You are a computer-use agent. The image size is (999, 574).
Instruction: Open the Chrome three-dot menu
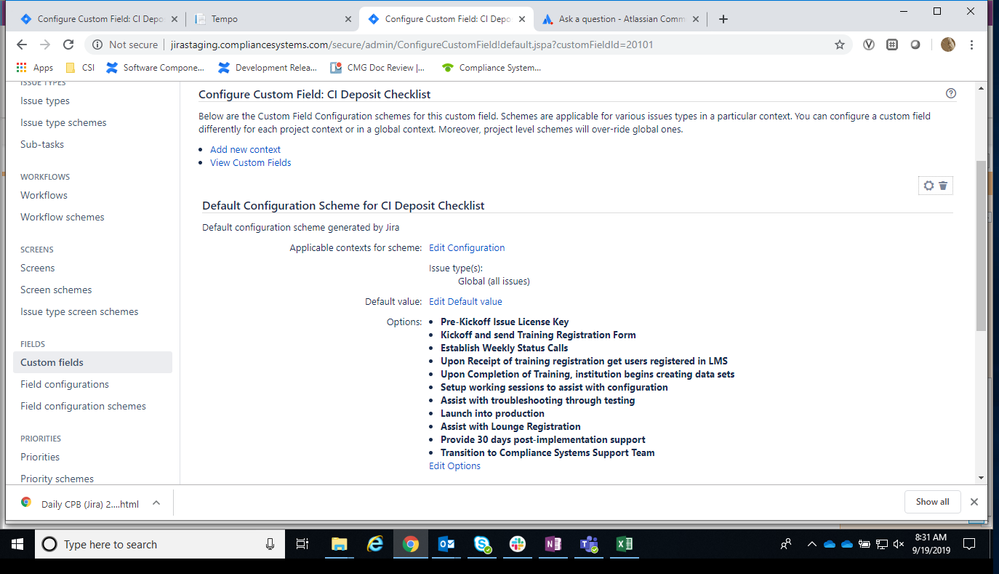pyautogui.click(x=971, y=45)
